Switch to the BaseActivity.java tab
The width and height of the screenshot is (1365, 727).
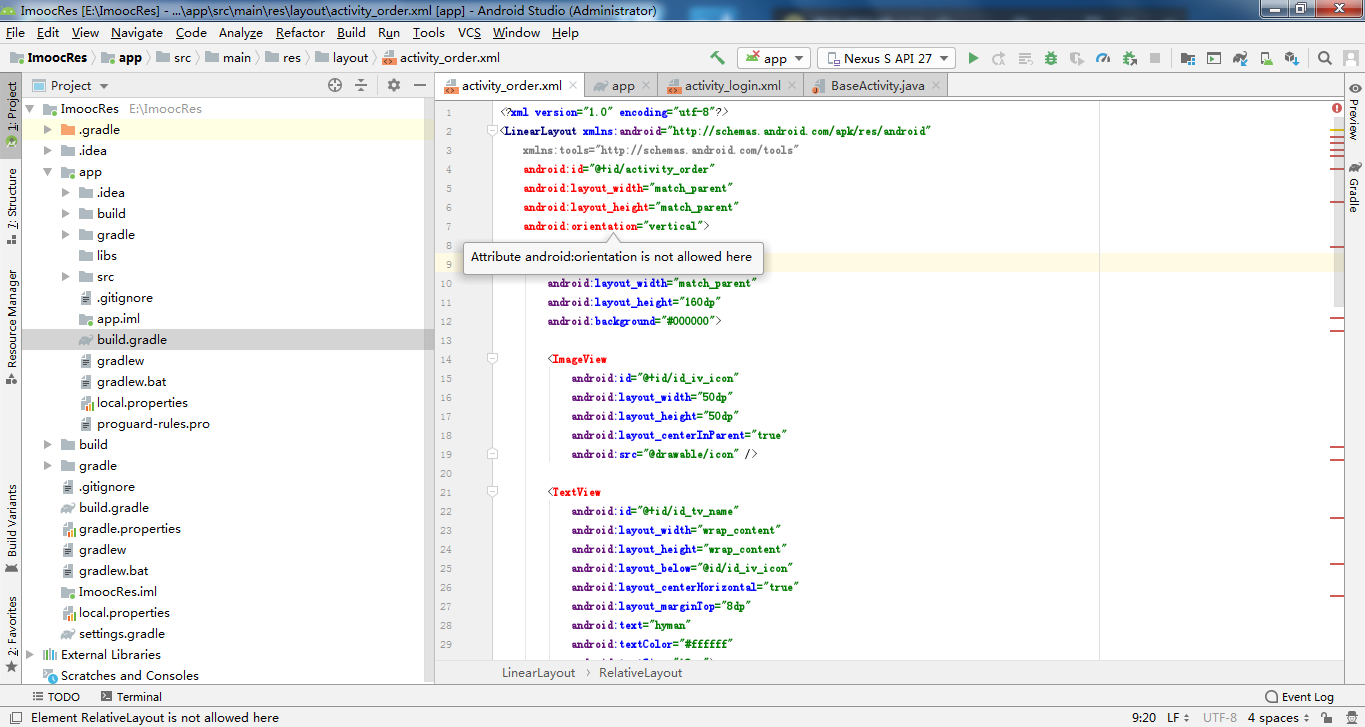pos(878,86)
